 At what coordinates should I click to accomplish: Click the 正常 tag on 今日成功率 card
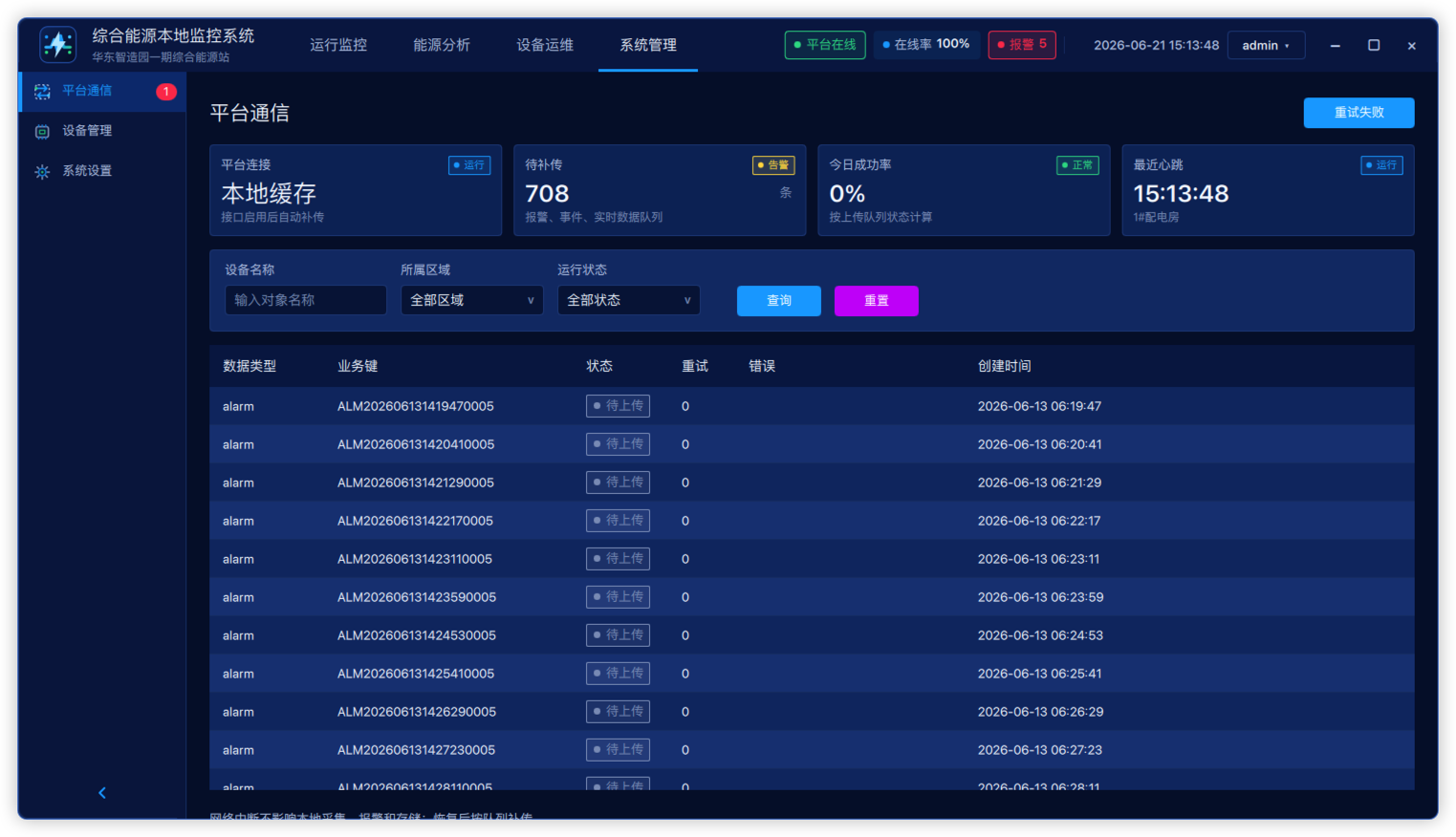pyautogui.click(x=1077, y=165)
